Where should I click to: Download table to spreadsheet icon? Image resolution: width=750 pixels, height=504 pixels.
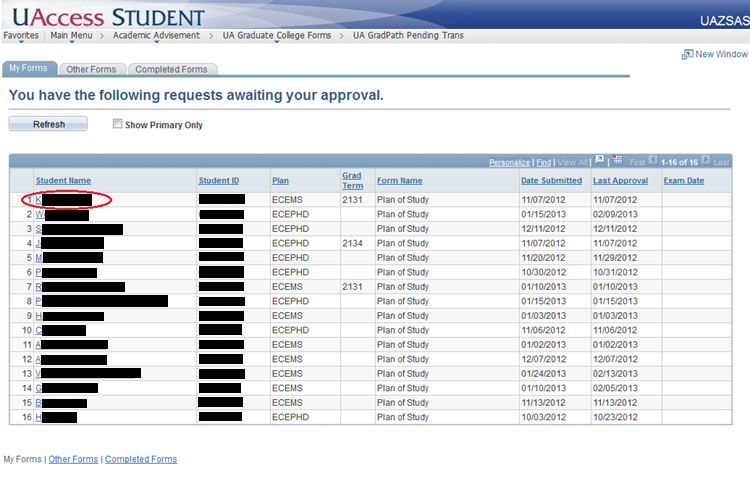[618, 160]
